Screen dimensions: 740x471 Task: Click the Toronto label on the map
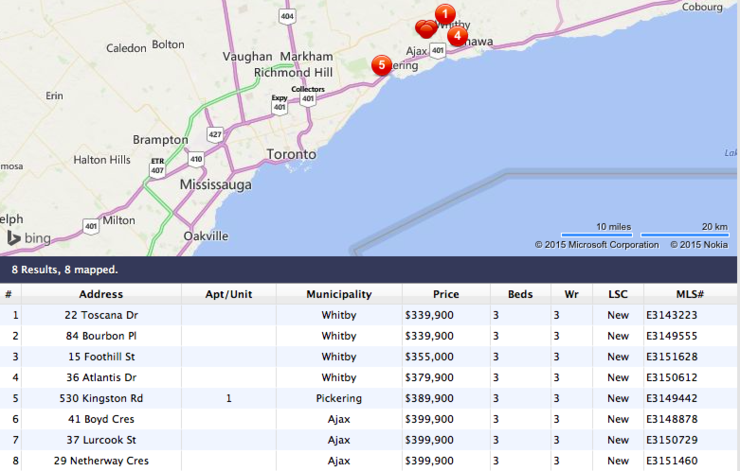(x=291, y=155)
